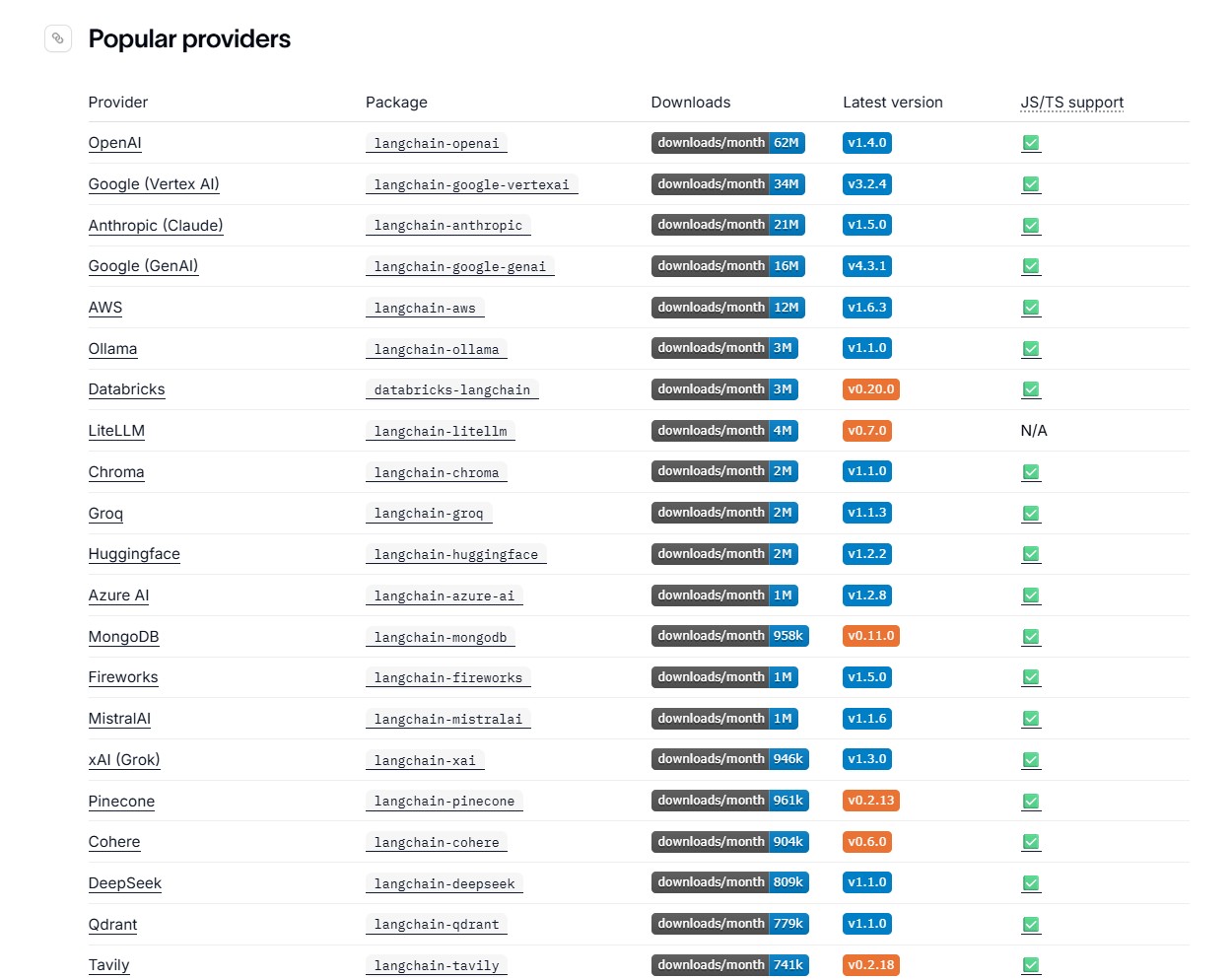
Task: Follow the DeepSeek provider link
Action: (125, 883)
